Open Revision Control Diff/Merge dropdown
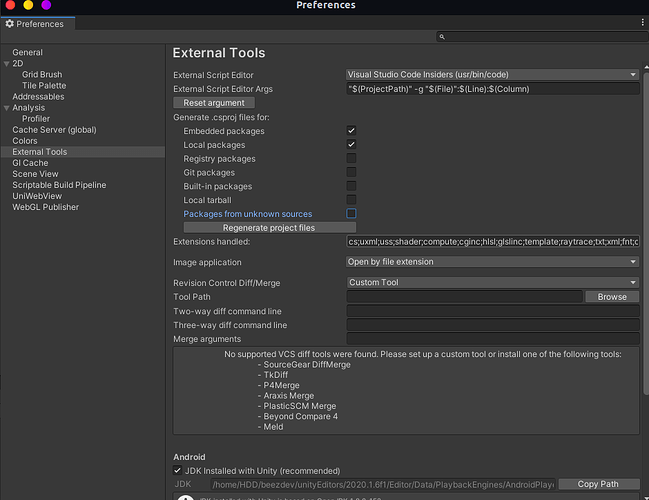 (x=491, y=283)
